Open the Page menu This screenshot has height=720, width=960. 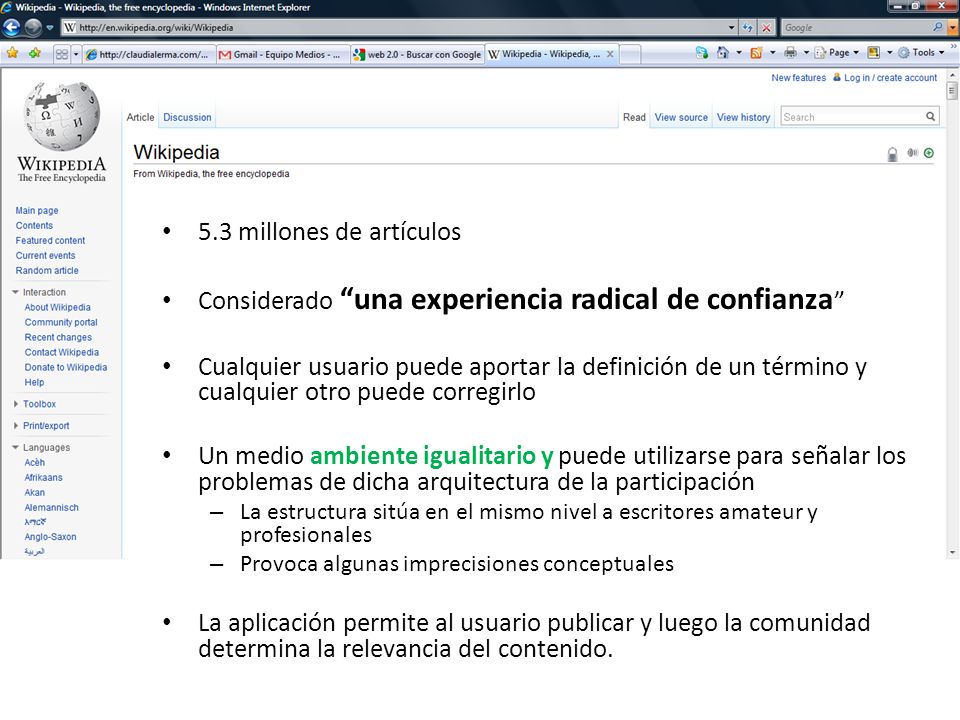click(x=837, y=53)
